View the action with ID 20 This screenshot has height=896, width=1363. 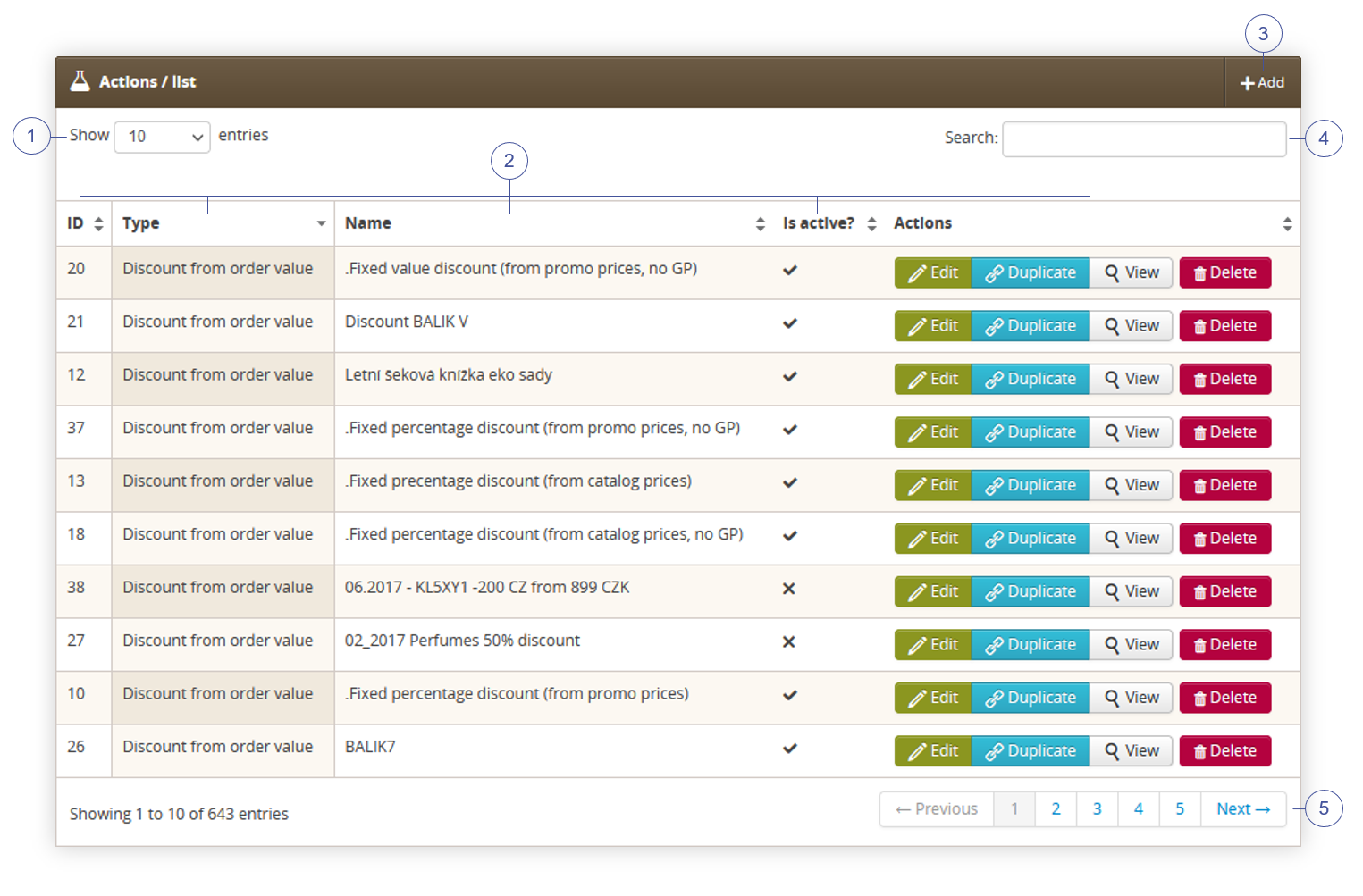click(x=1132, y=272)
